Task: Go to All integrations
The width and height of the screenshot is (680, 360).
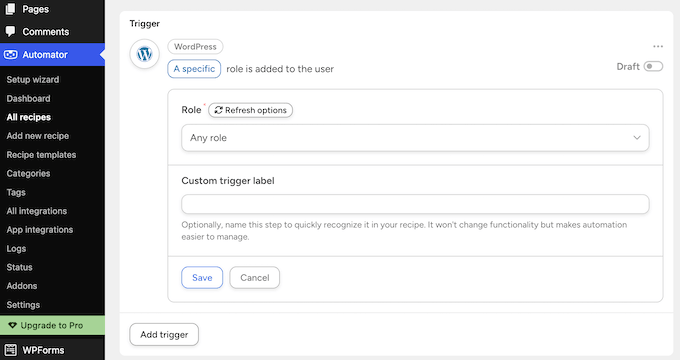Action: (x=37, y=211)
